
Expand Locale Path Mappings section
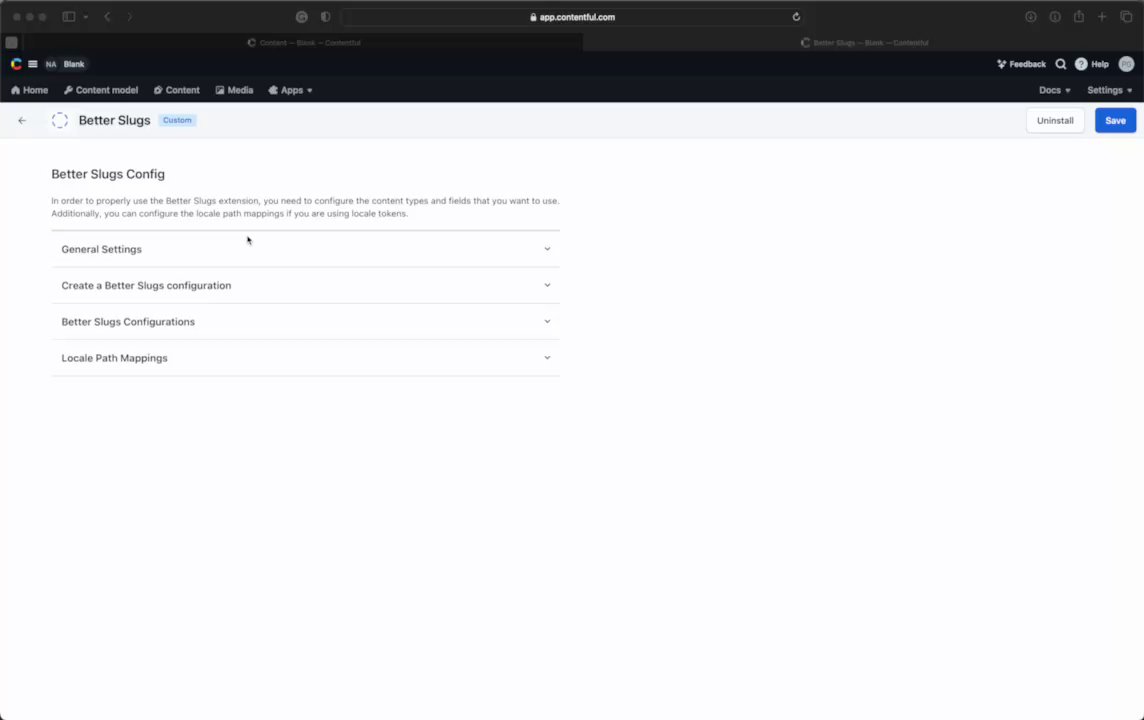click(x=305, y=358)
